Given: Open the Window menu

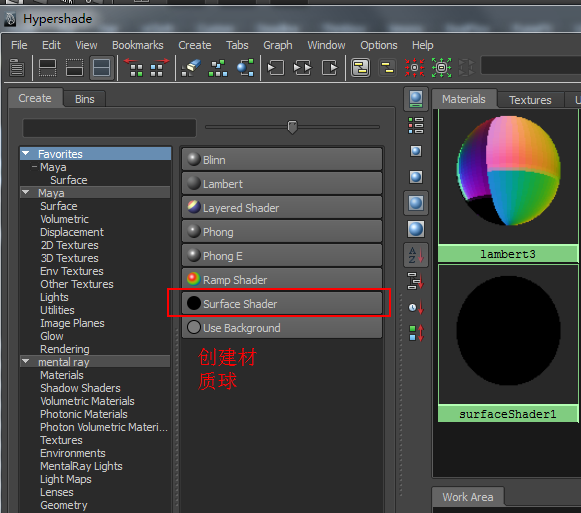Looking at the screenshot, I should [326, 45].
